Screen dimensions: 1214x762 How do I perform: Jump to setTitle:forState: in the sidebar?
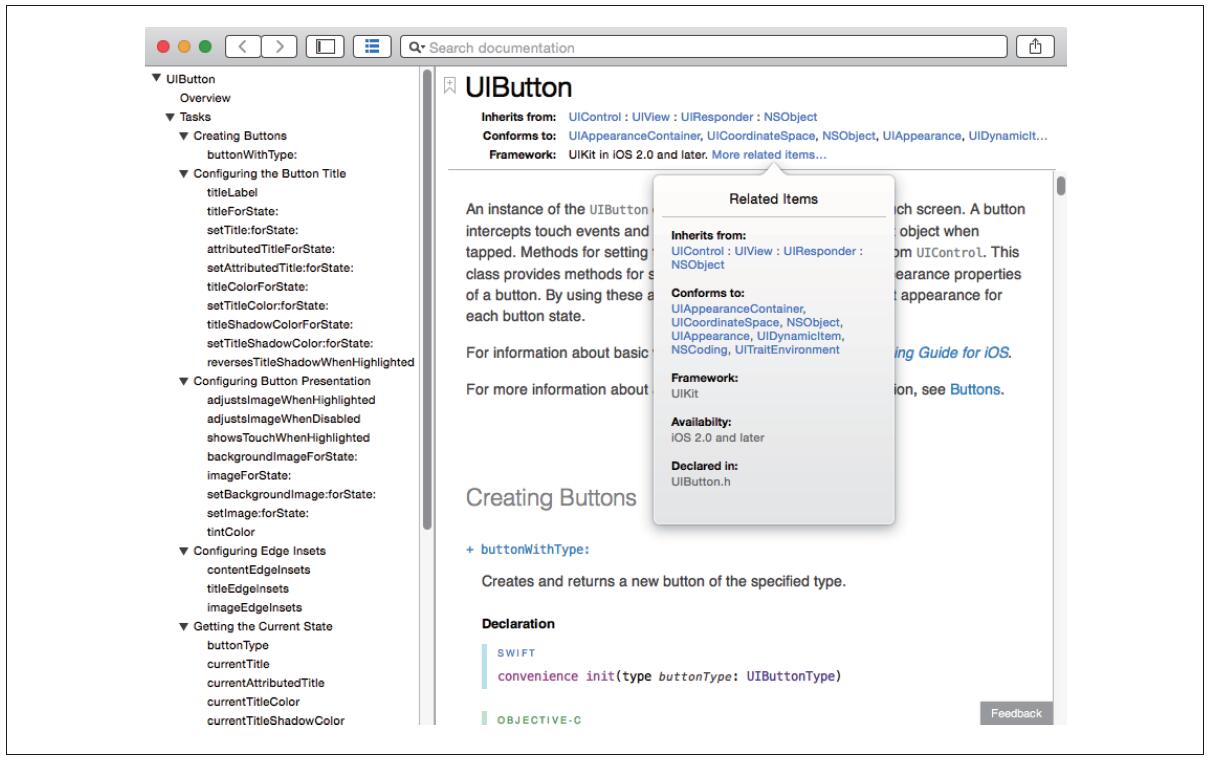[252, 230]
